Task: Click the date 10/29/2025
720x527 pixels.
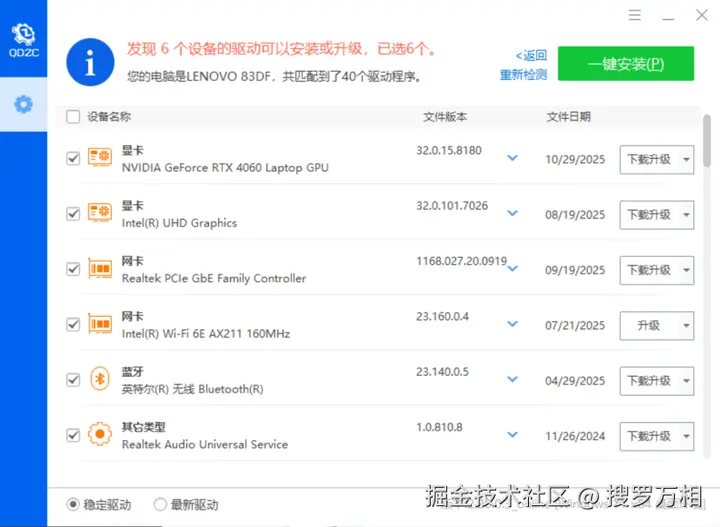Action: pos(575,160)
